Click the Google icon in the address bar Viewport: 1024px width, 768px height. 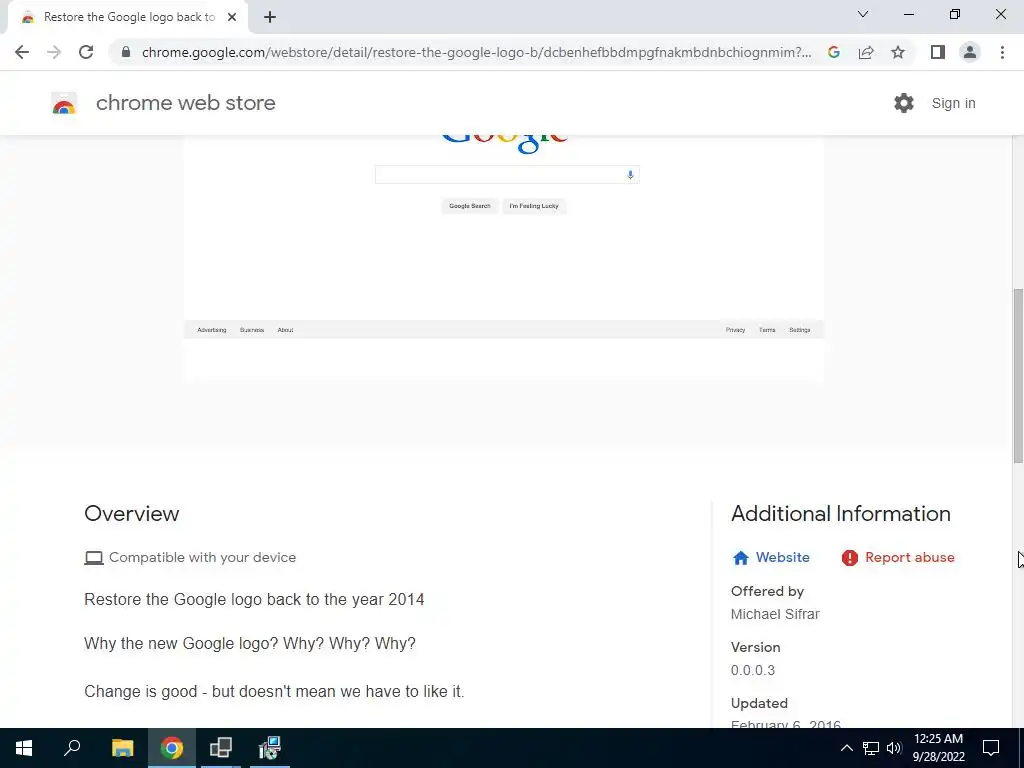pos(833,52)
